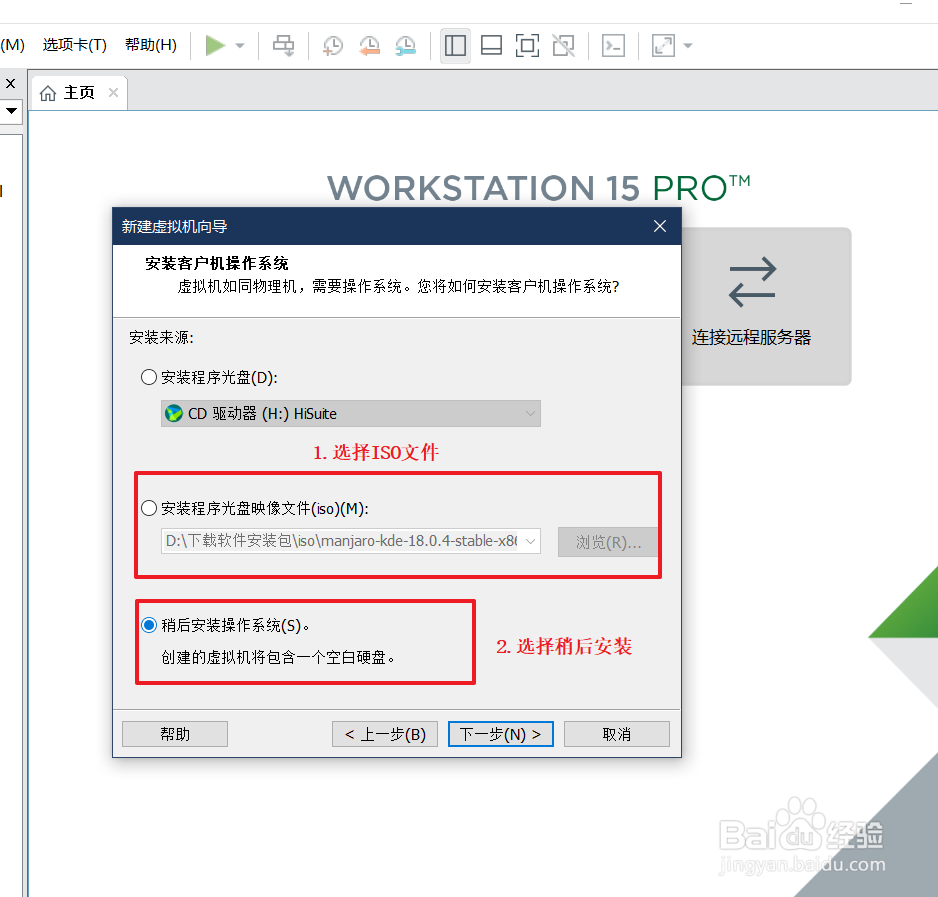This screenshot has width=938, height=897.
Task: Open the snapshot manager icon
Action: (x=406, y=45)
